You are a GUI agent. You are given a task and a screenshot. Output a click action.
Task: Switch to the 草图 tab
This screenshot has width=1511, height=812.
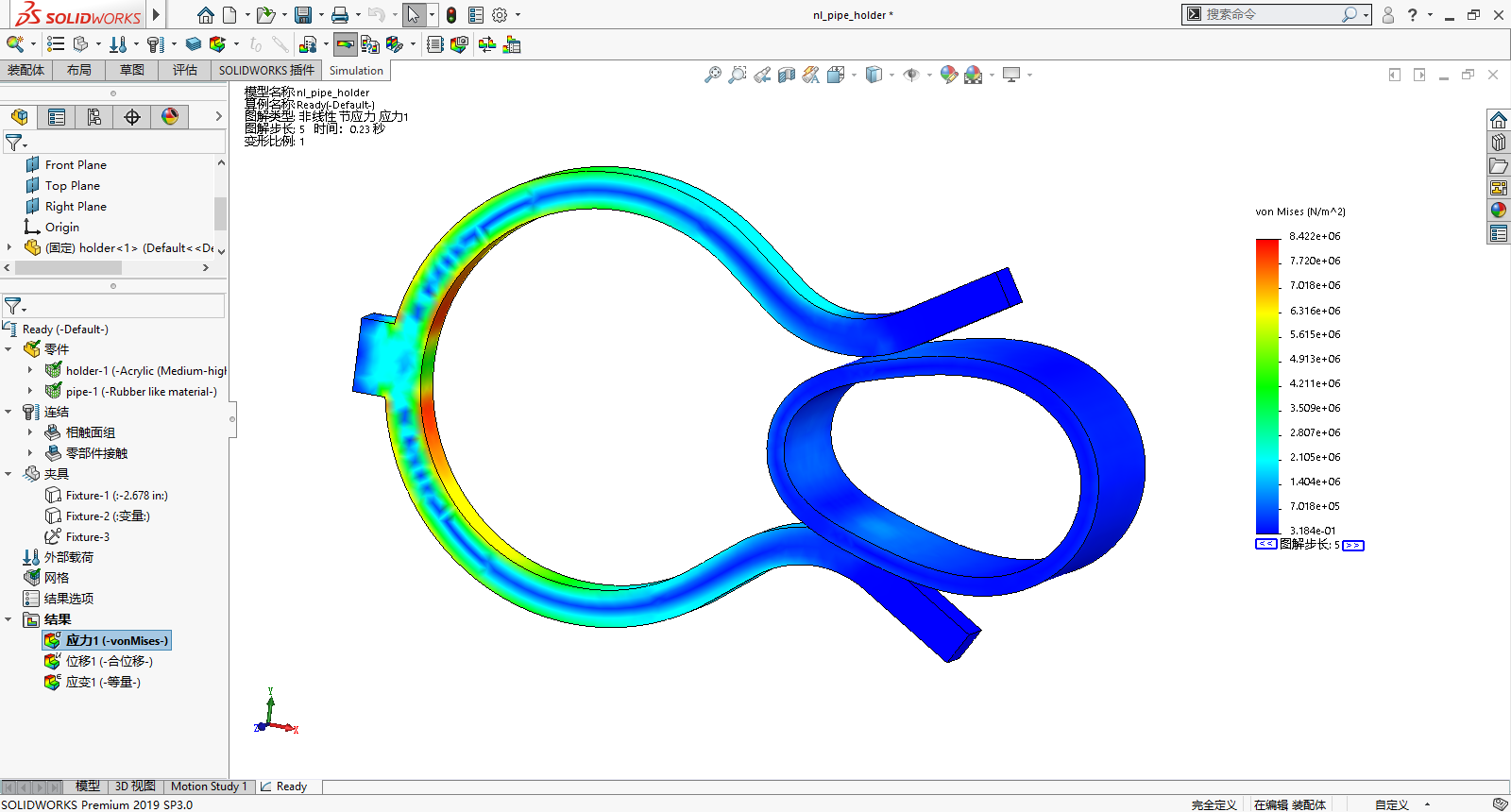(132, 70)
